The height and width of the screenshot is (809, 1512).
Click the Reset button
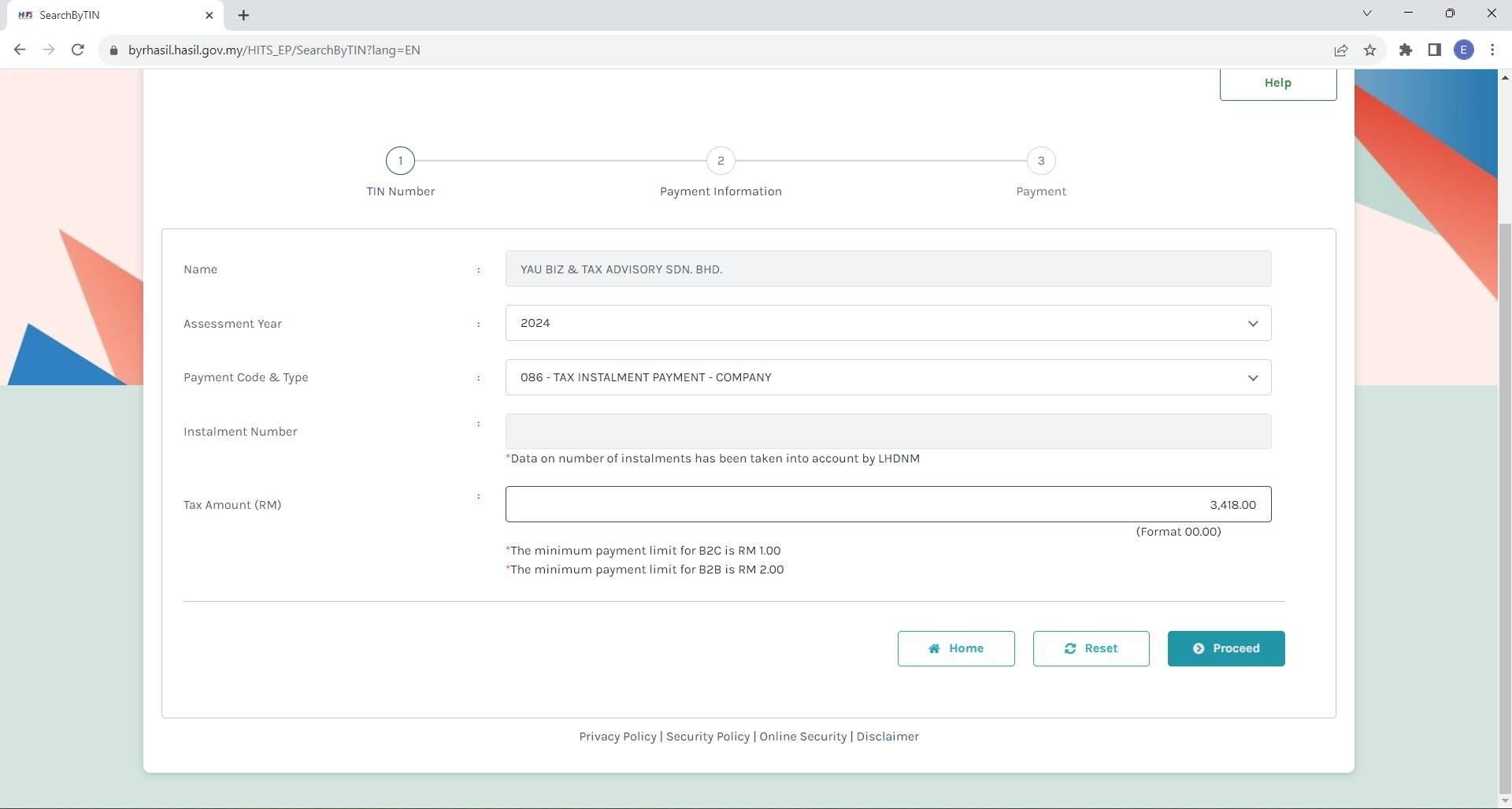click(x=1091, y=648)
